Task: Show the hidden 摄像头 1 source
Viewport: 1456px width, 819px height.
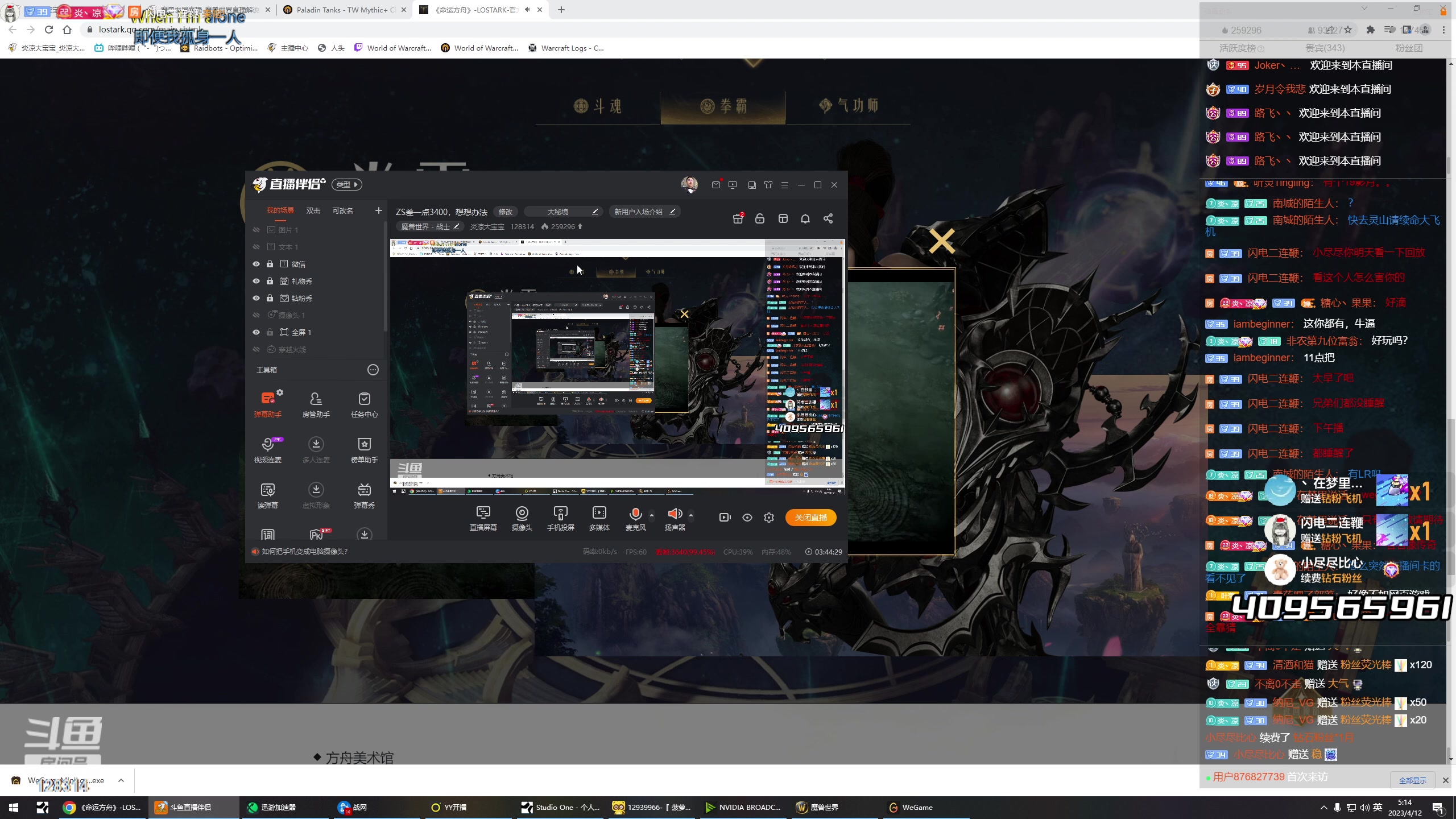Action: point(256,315)
